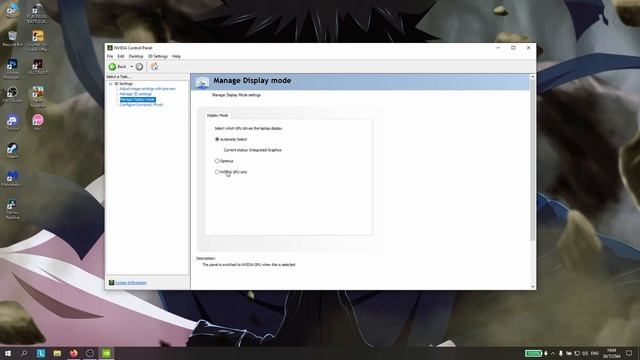640x360 pixels.
Task: Click the ENG language indicator
Action: coord(595,353)
